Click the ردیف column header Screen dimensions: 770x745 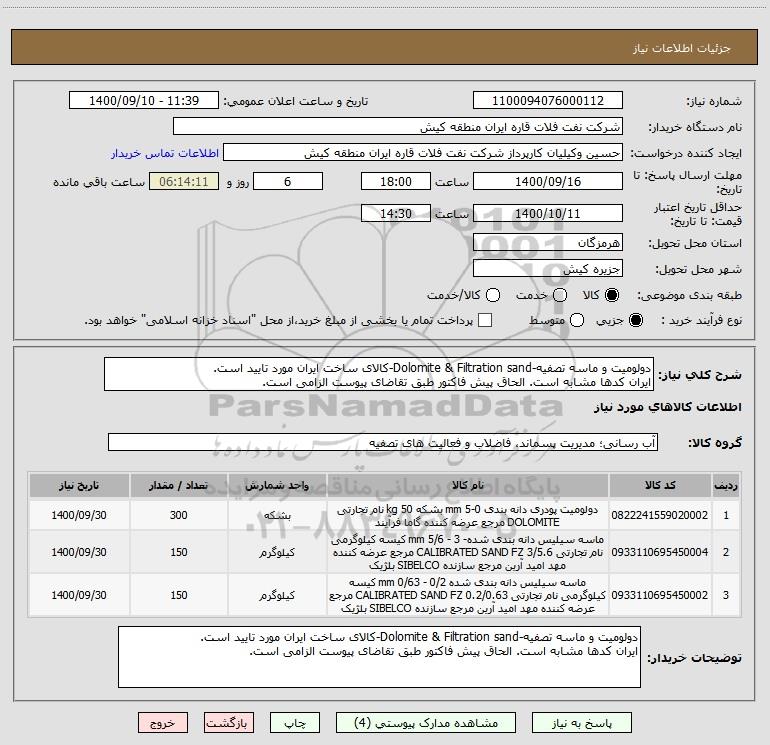(726, 485)
